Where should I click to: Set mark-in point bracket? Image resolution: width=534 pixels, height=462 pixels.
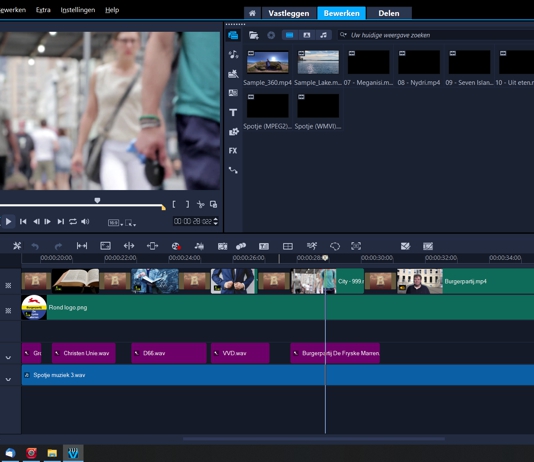pos(174,204)
